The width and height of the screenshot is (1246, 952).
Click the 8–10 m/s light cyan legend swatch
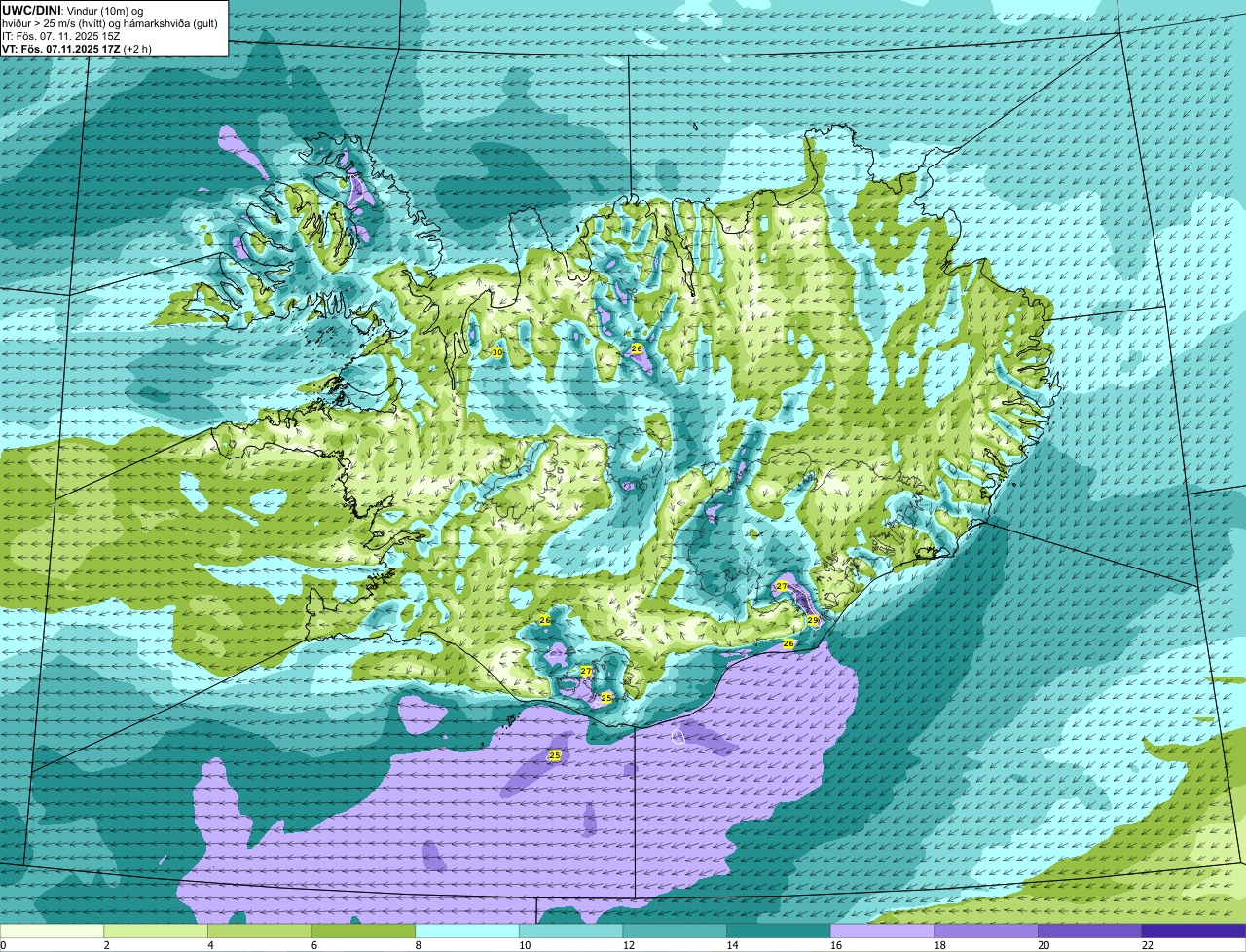click(x=467, y=932)
